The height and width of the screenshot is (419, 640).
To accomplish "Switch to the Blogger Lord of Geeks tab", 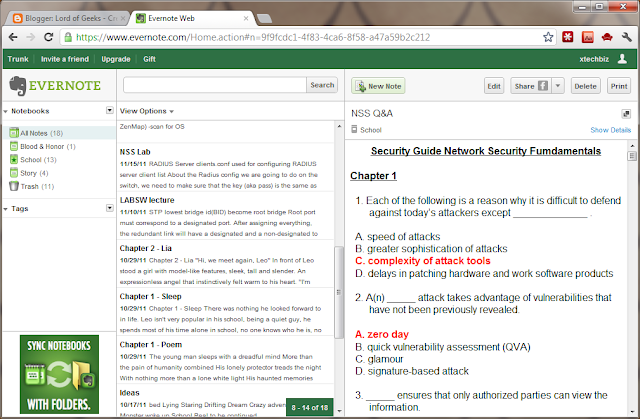I will (x=68, y=18).
